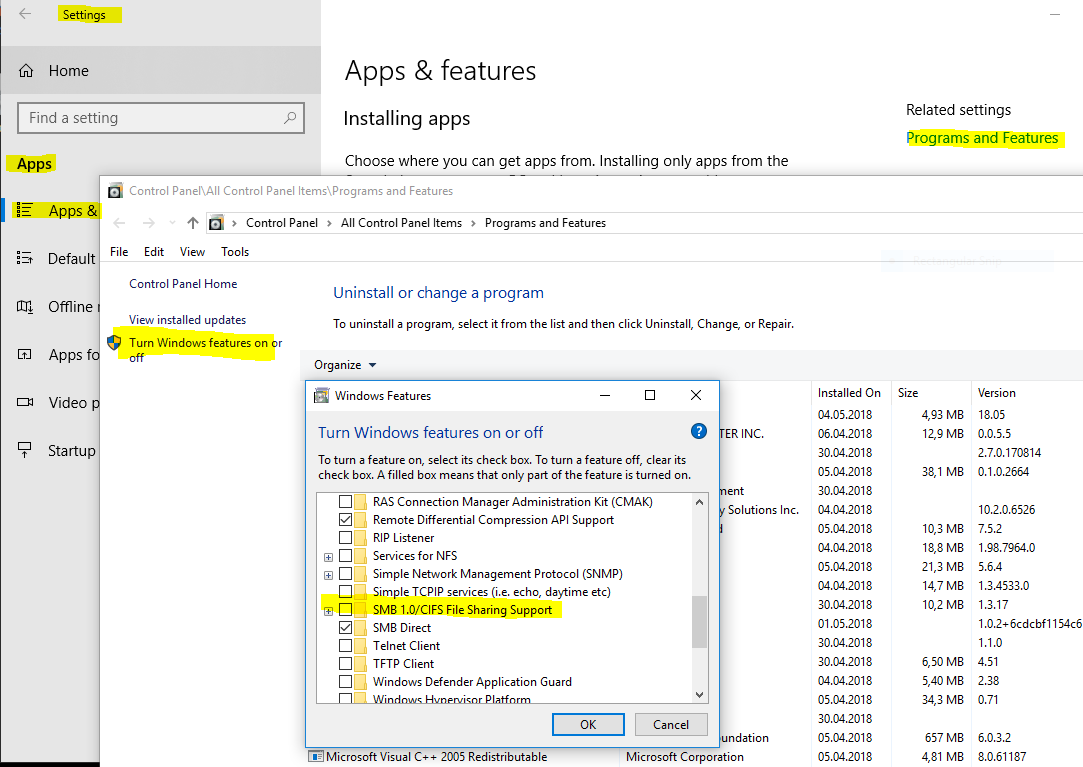The width and height of the screenshot is (1083, 767).
Task: Select Apps for websites sidebar icon
Action: click(24, 354)
